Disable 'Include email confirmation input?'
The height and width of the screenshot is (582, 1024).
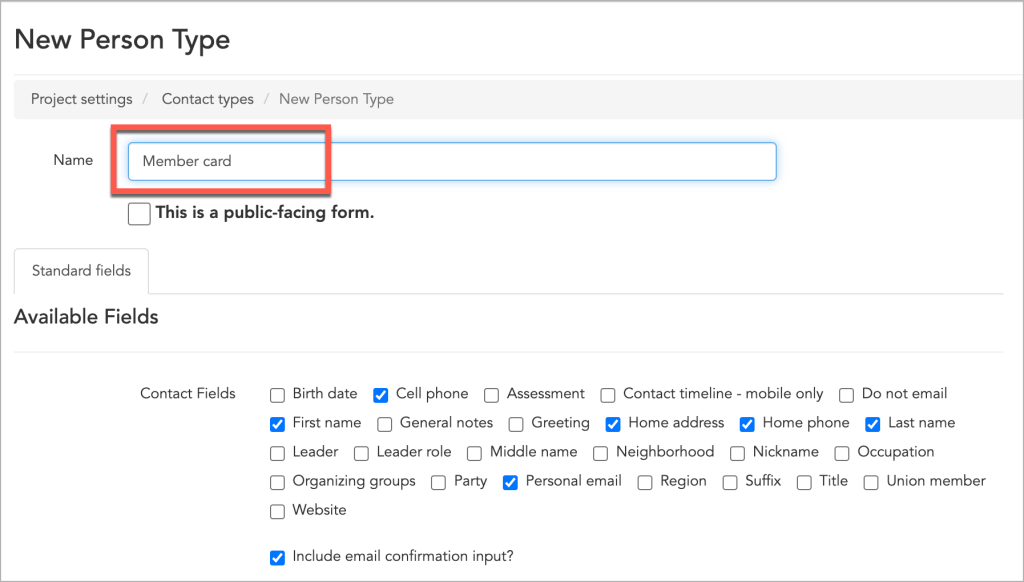pos(277,557)
